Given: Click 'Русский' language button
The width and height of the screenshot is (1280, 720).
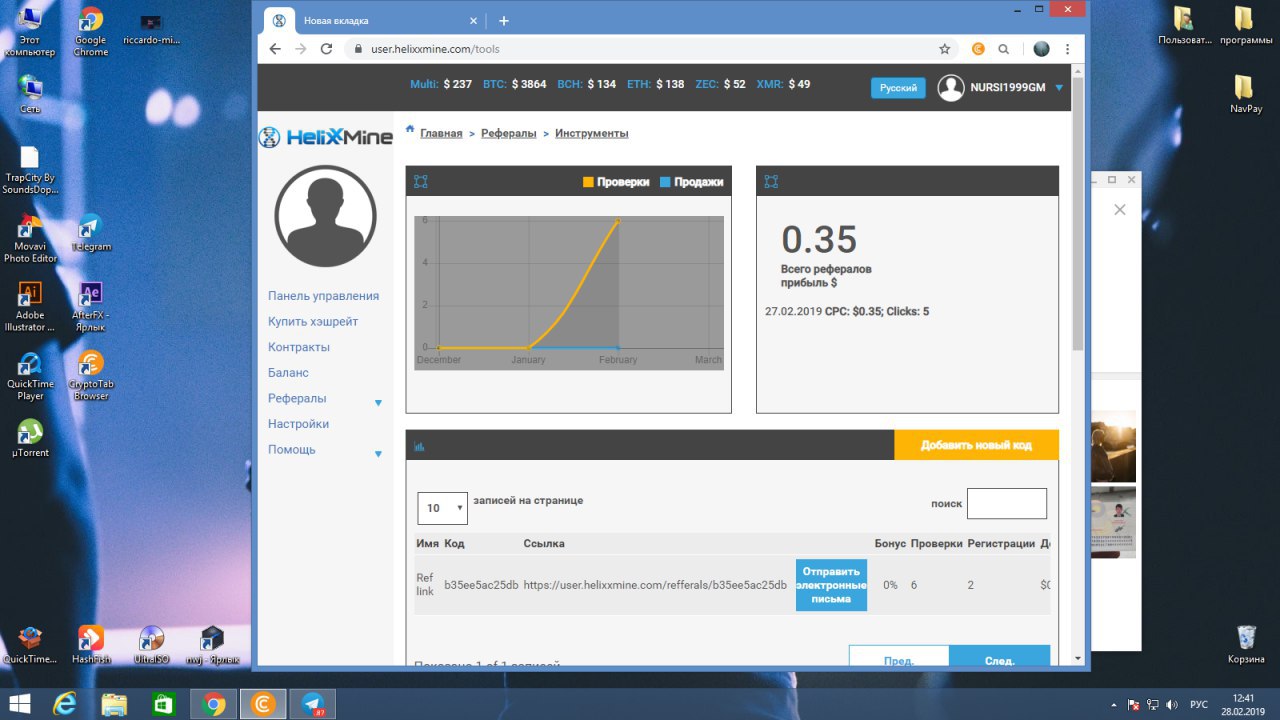Looking at the screenshot, I should point(898,88).
